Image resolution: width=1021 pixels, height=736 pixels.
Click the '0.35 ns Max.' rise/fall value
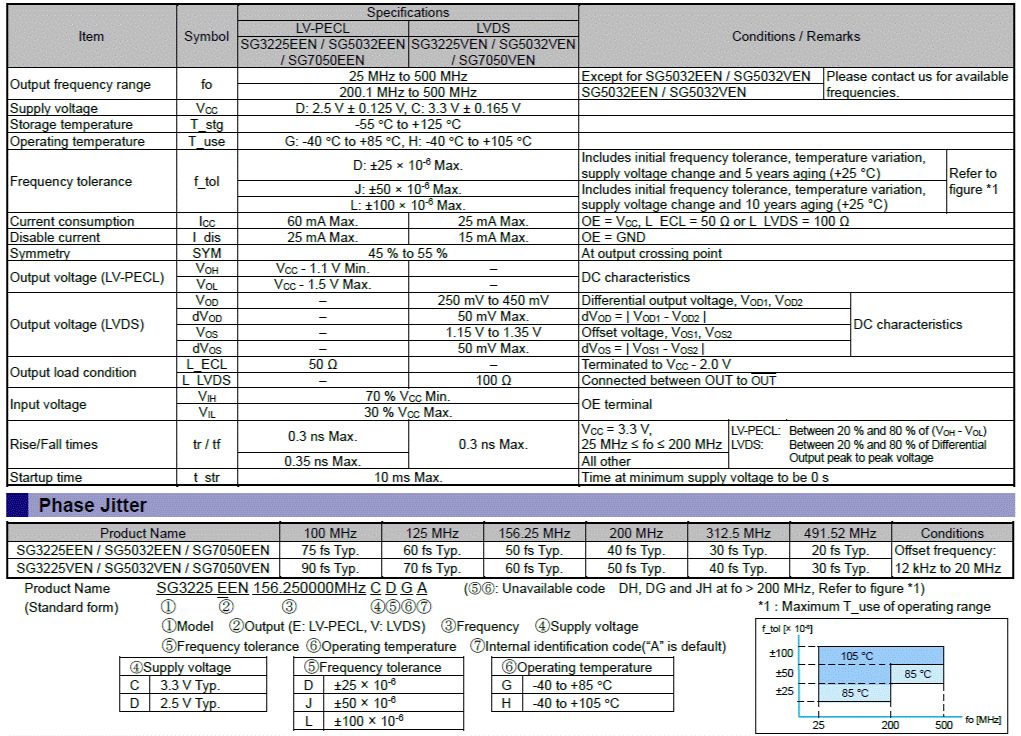pyautogui.click(x=322, y=461)
